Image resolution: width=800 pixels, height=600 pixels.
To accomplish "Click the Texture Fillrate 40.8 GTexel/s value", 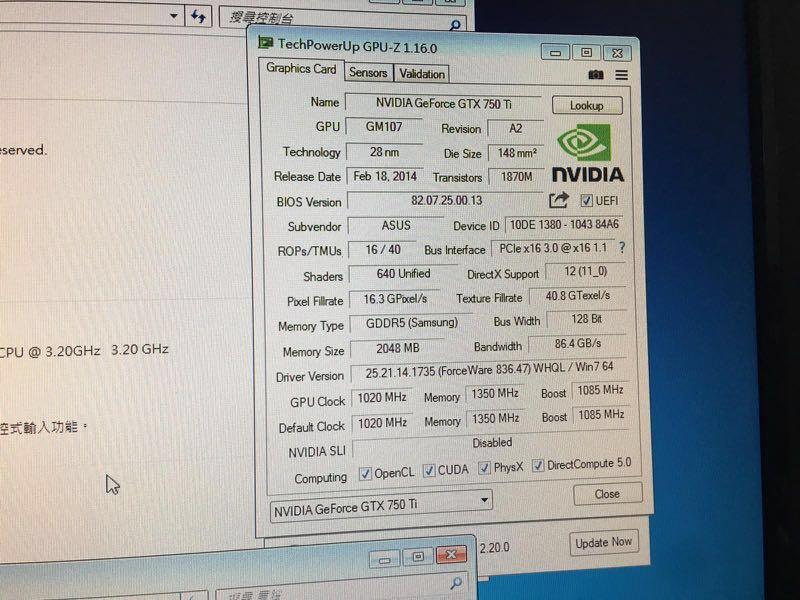I will (578, 296).
